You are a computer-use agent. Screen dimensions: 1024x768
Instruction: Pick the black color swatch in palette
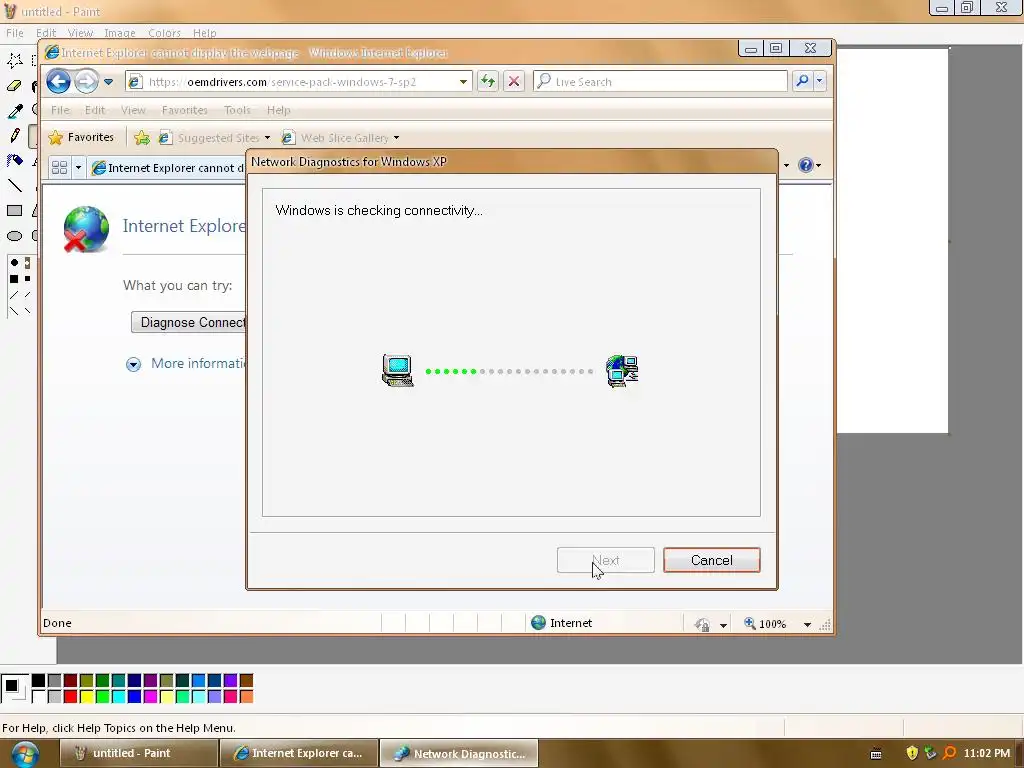(x=39, y=680)
